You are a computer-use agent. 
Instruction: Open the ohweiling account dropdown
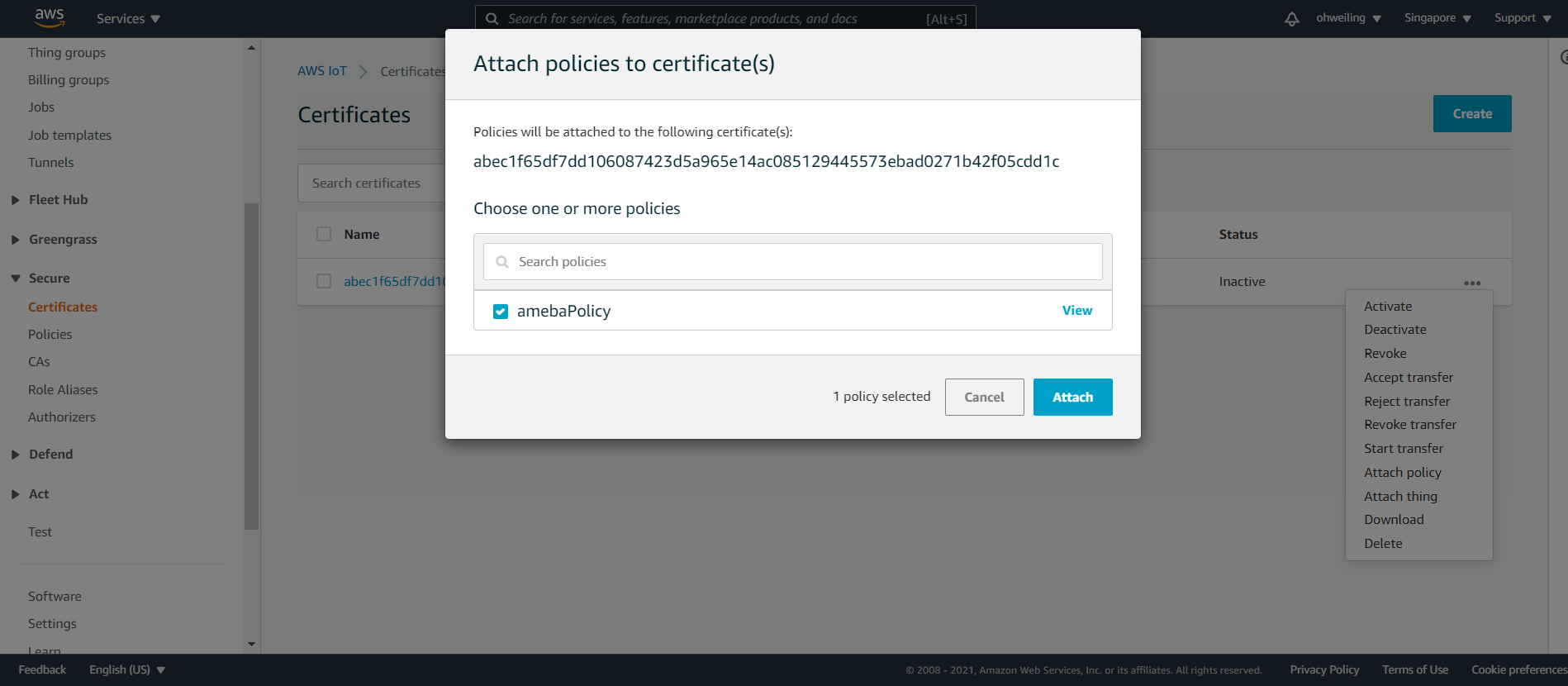pos(1348,18)
